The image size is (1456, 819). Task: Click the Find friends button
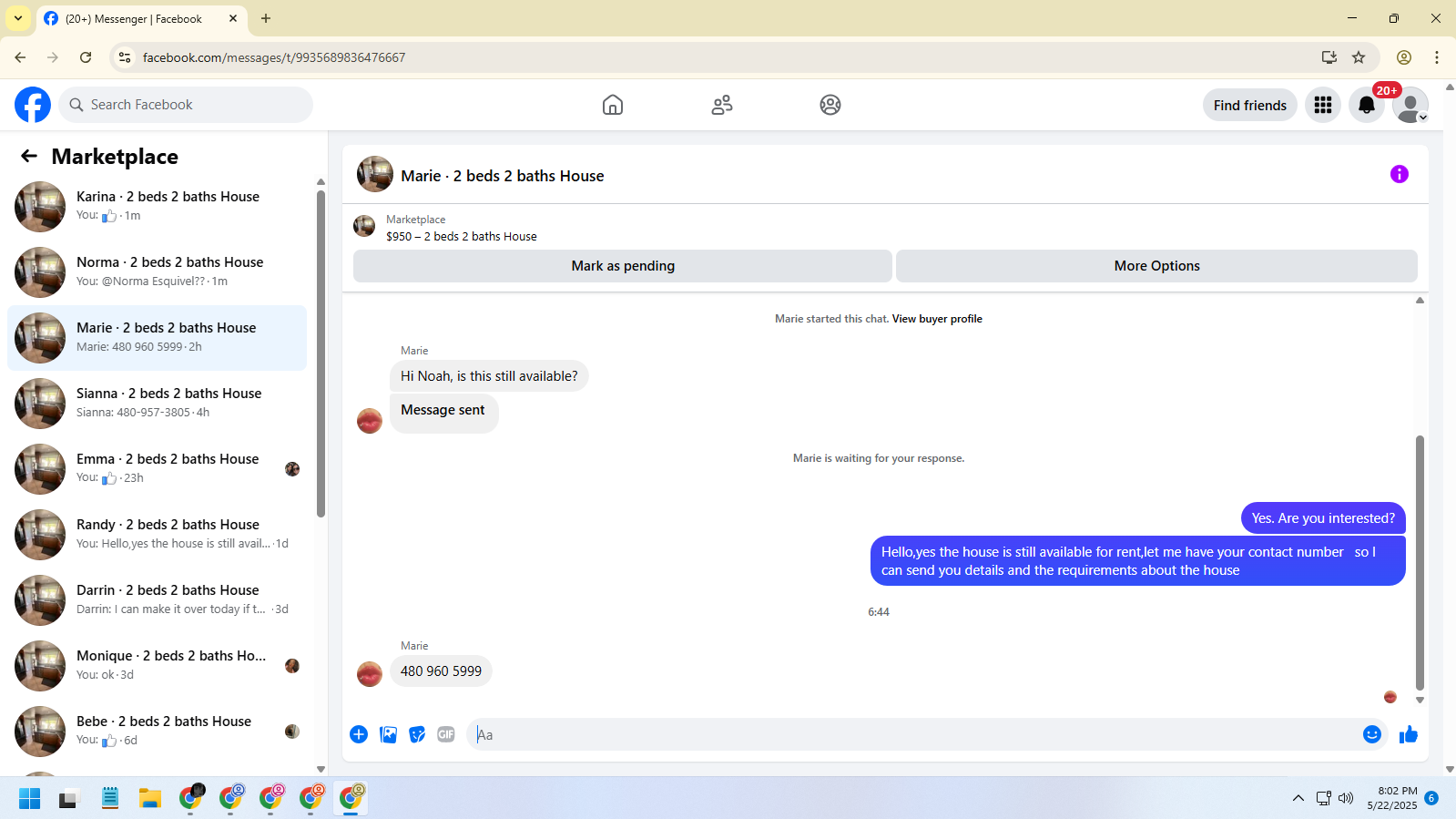click(x=1249, y=105)
